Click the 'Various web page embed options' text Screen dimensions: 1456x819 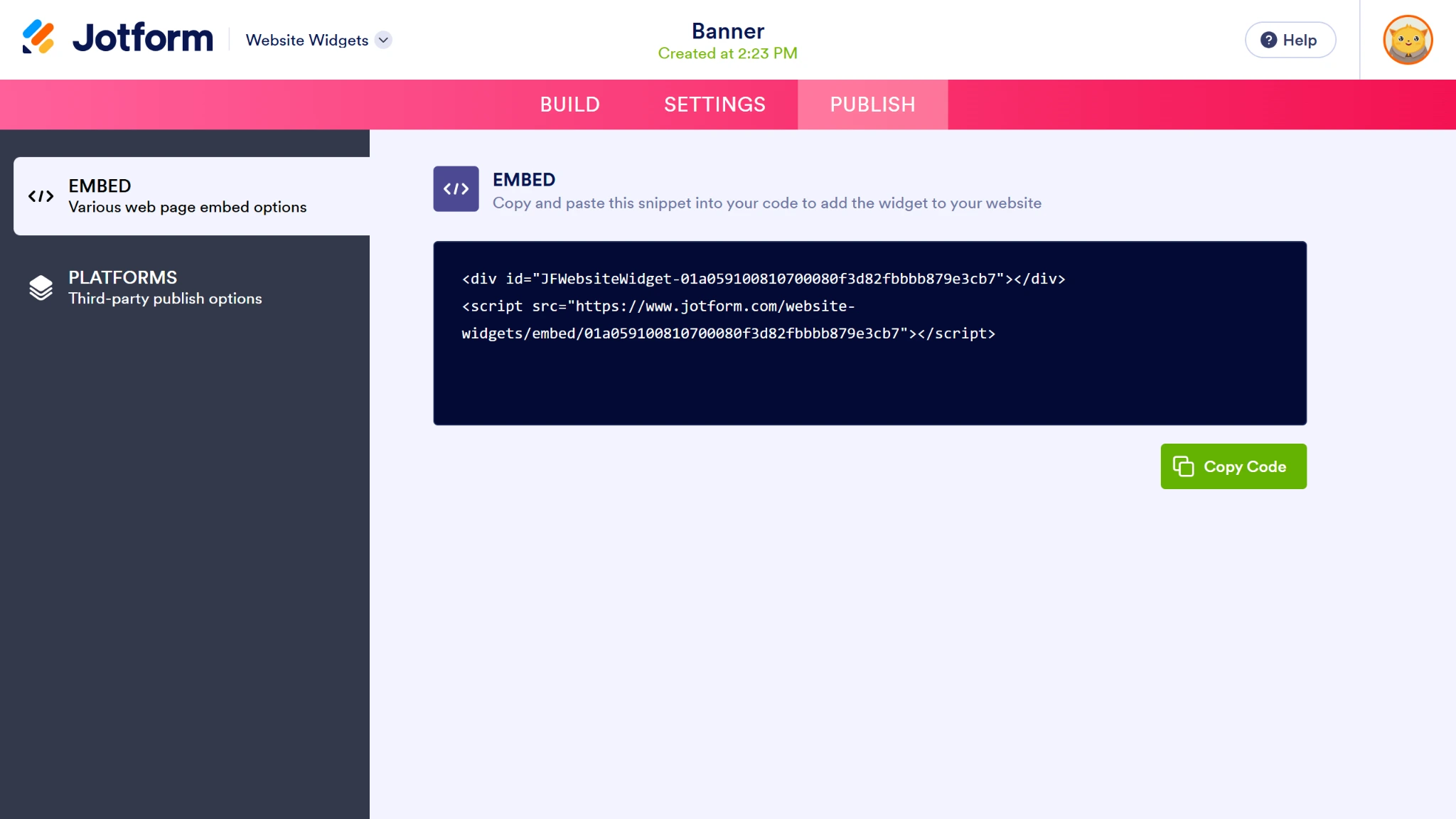[x=188, y=207]
